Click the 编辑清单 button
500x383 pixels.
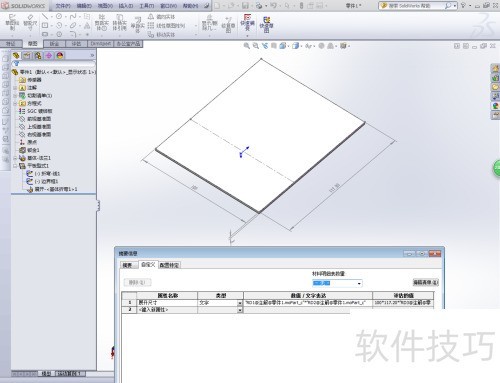point(426,283)
